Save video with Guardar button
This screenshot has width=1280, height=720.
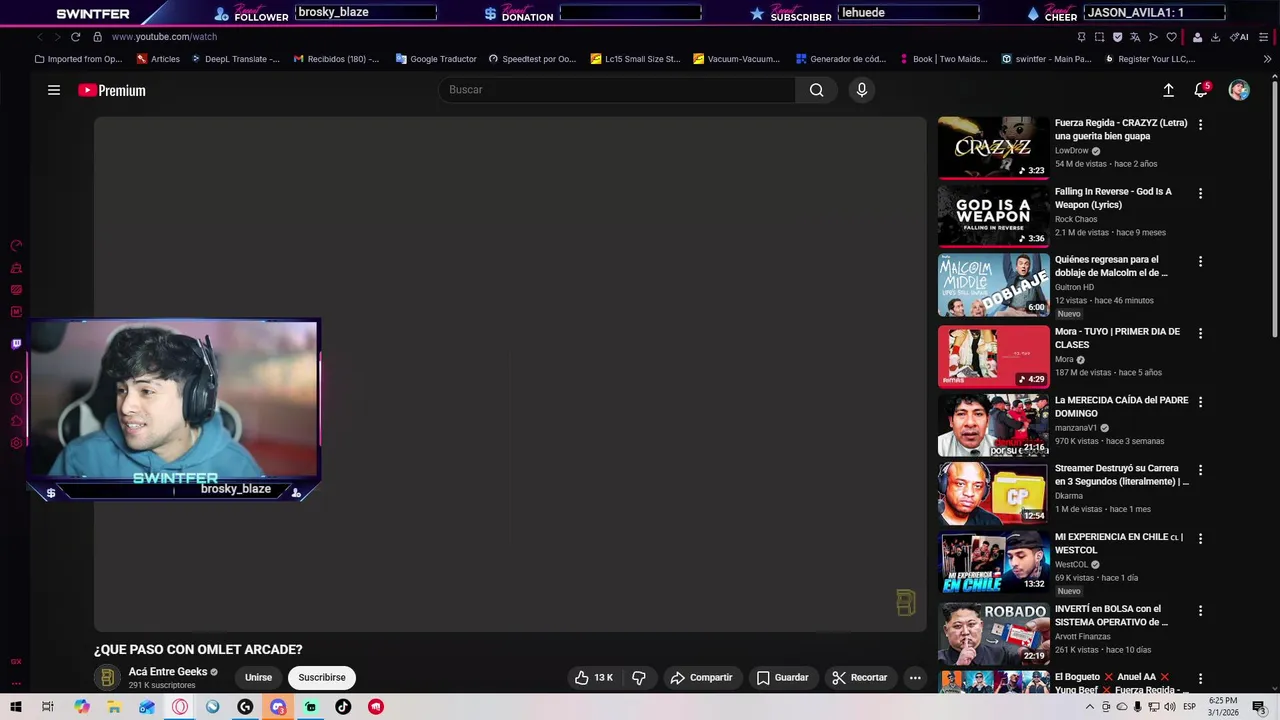point(782,677)
